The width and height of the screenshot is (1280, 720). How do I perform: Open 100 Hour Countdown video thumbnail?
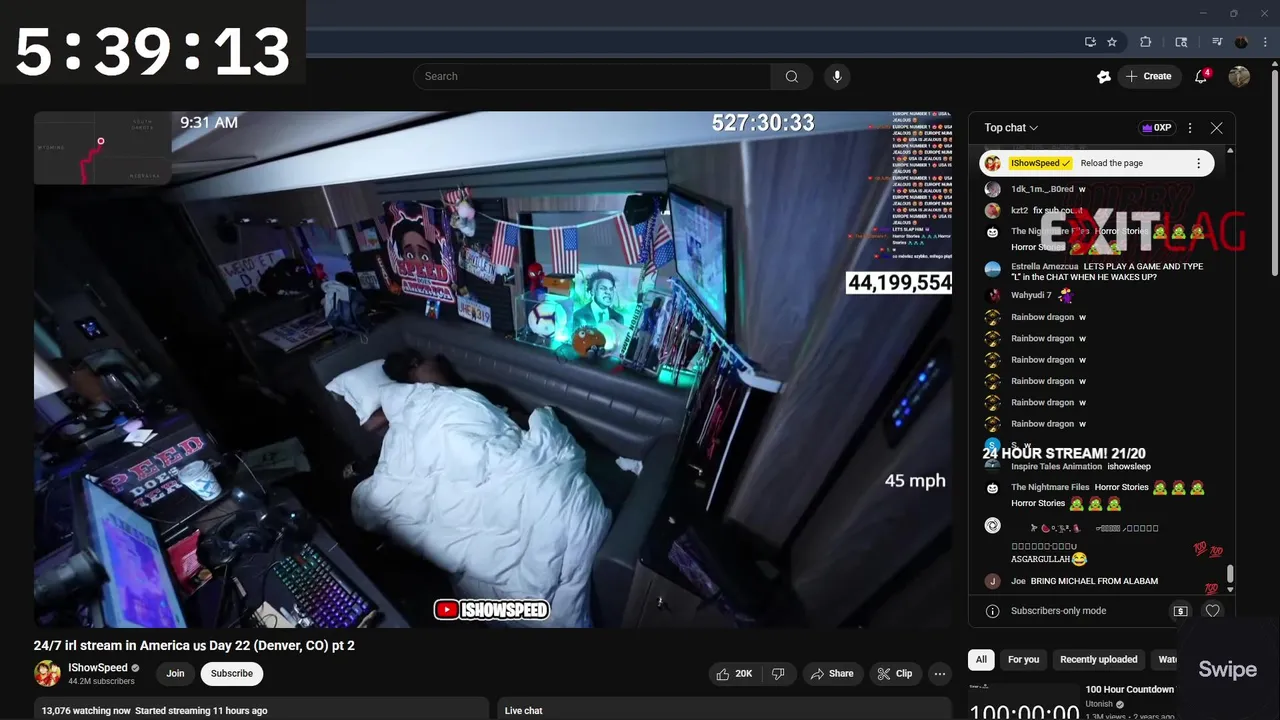1024,702
